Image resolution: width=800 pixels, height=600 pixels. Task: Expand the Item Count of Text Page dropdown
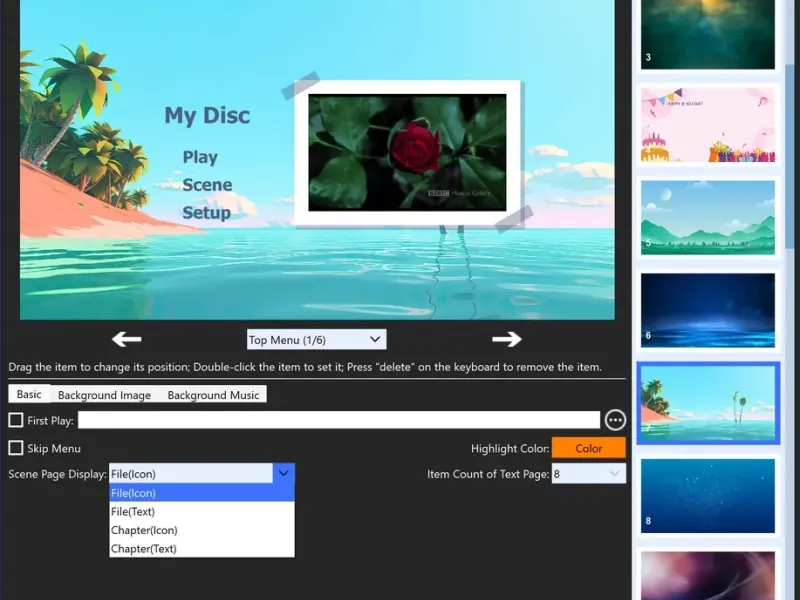click(x=589, y=474)
